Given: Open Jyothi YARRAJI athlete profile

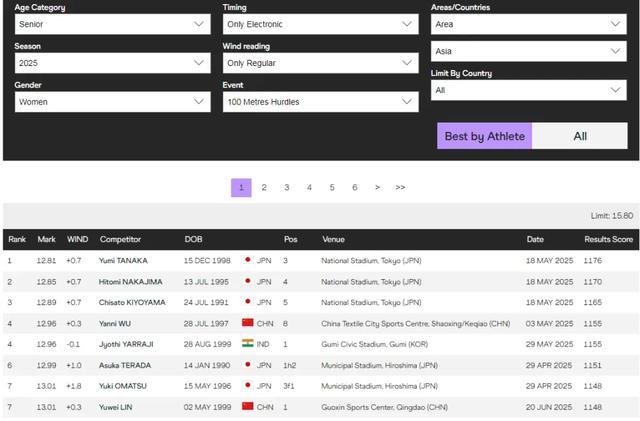Looking at the screenshot, I should pos(126,344).
